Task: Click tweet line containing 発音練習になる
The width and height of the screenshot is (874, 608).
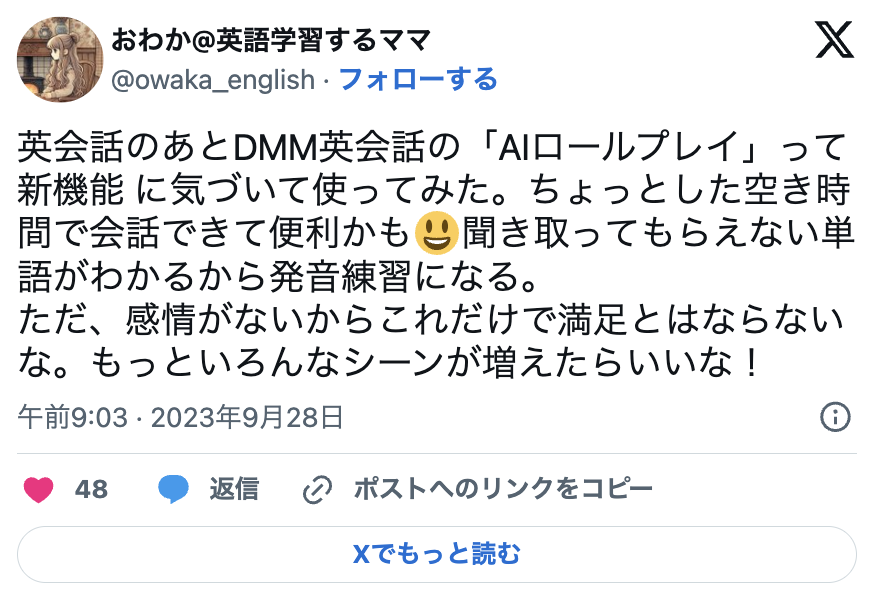Action: point(277,277)
